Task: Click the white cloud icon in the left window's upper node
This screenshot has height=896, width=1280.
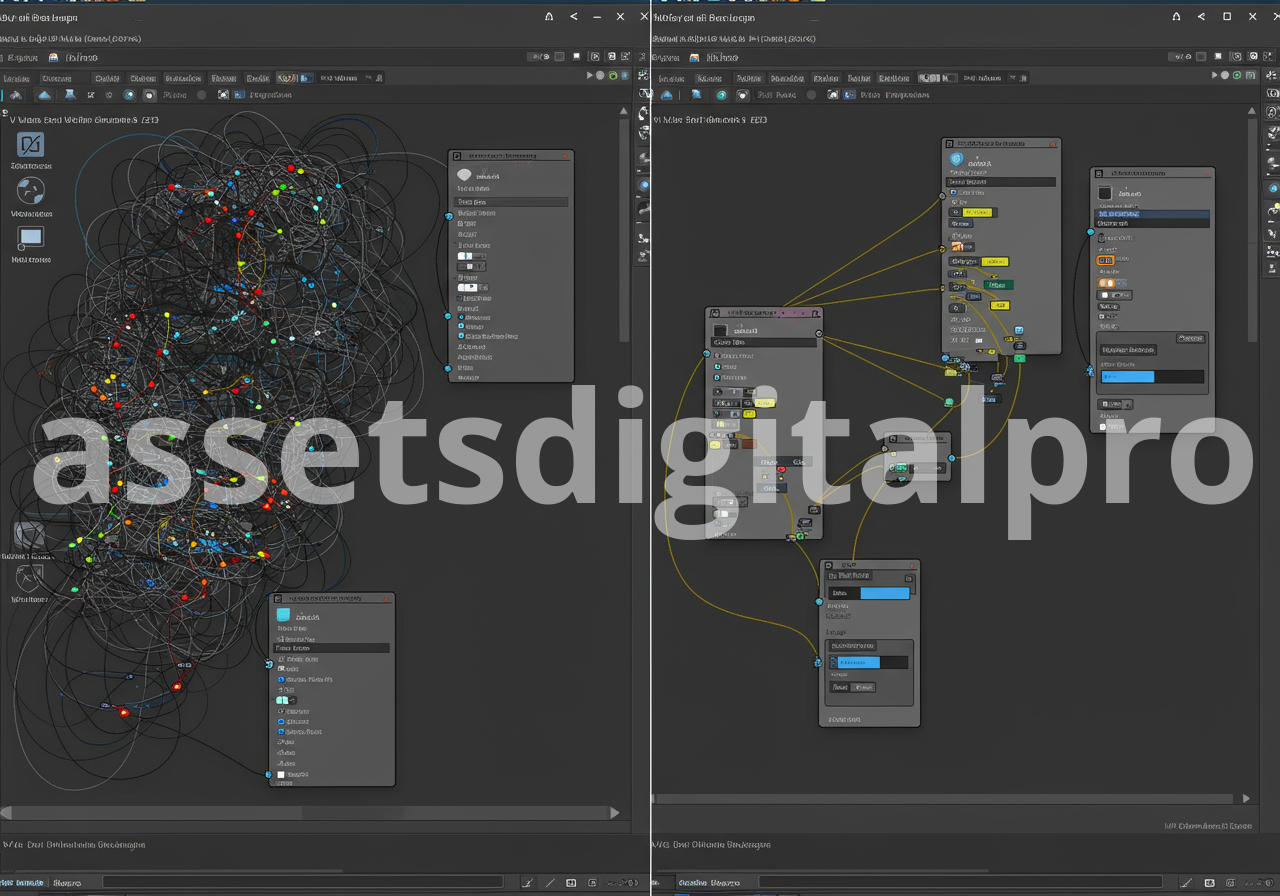Action: [x=464, y=175]
